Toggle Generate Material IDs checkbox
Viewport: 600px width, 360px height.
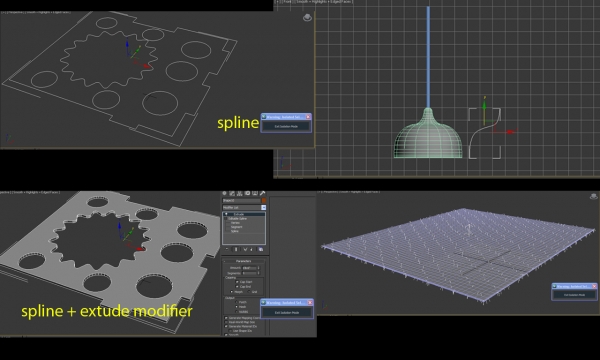(x=226, y=326)
